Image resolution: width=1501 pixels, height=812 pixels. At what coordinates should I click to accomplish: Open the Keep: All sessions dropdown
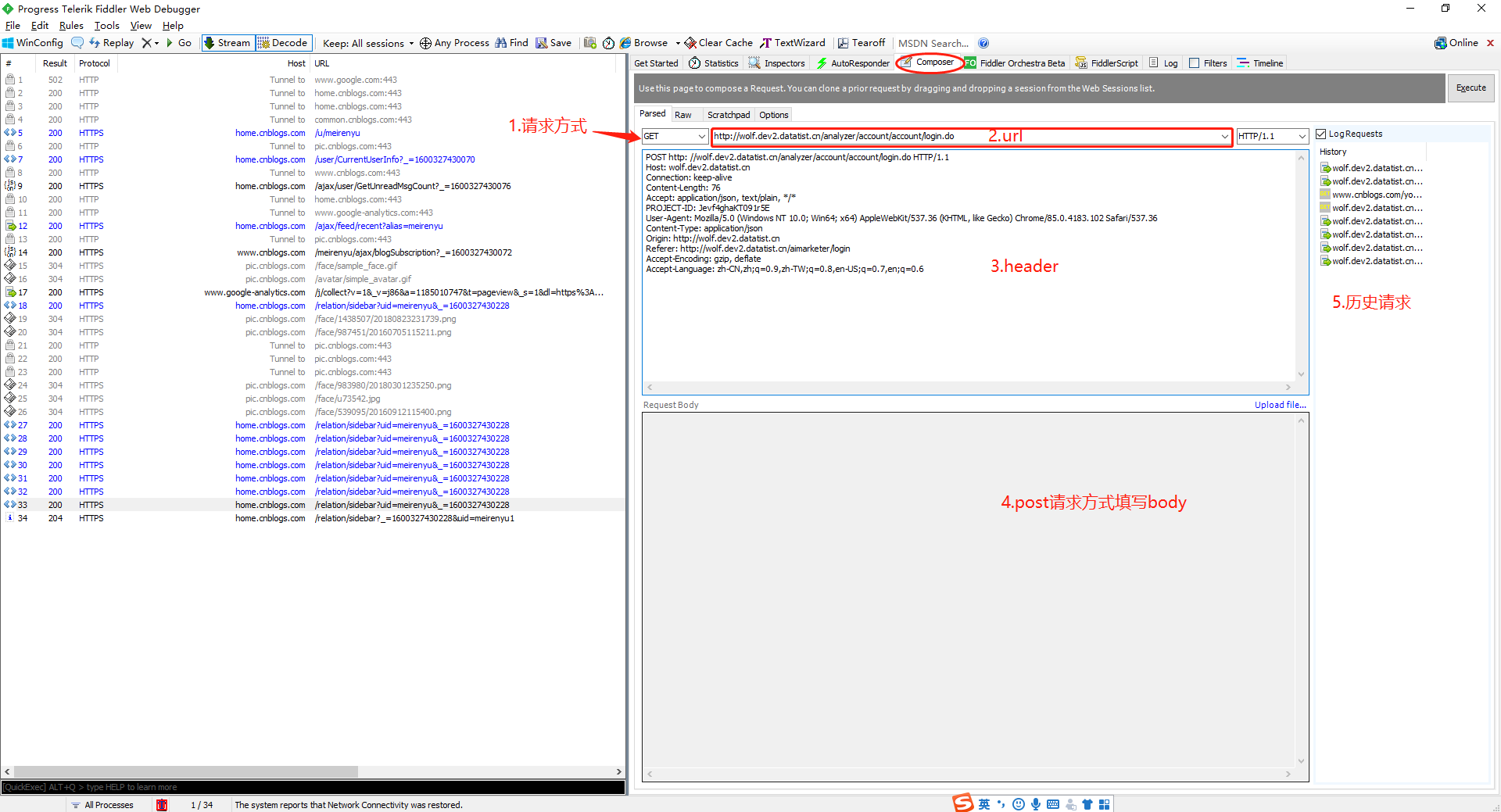click(x=368, y=43)
